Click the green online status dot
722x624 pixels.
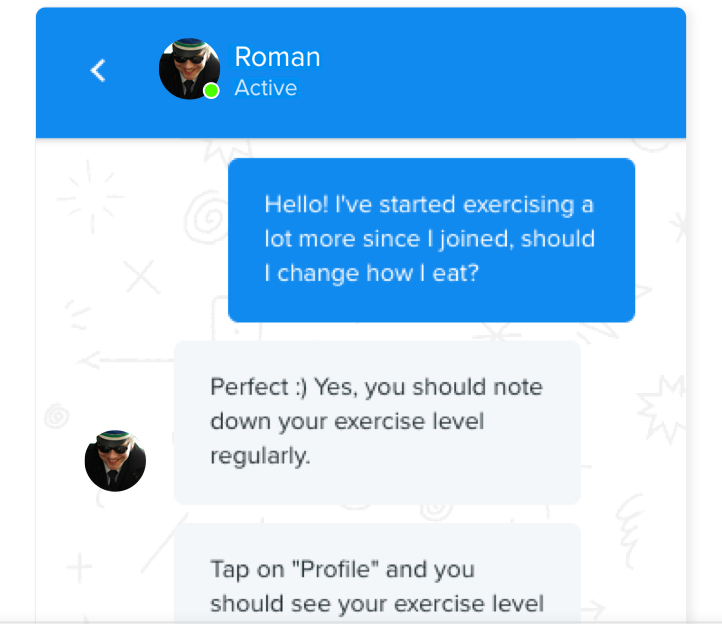pyautogui.click(x=211, y=91)
